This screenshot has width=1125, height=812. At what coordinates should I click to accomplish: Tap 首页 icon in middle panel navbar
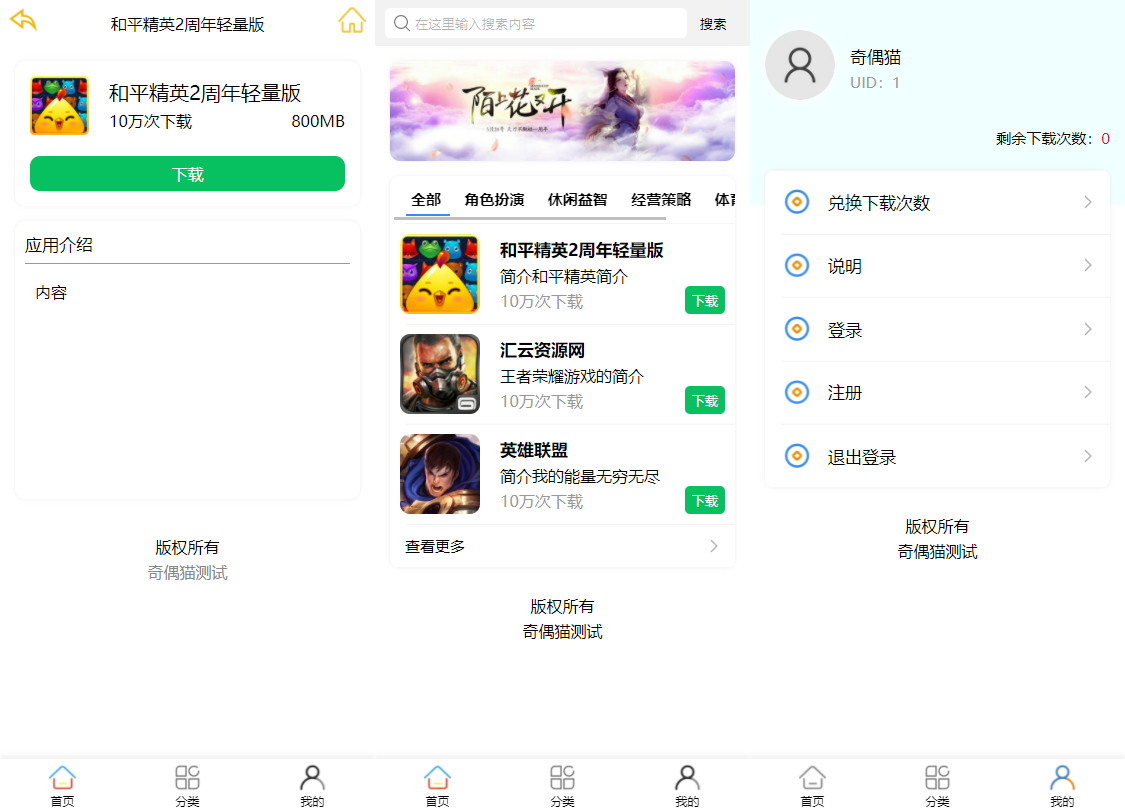tap(438, 778)
